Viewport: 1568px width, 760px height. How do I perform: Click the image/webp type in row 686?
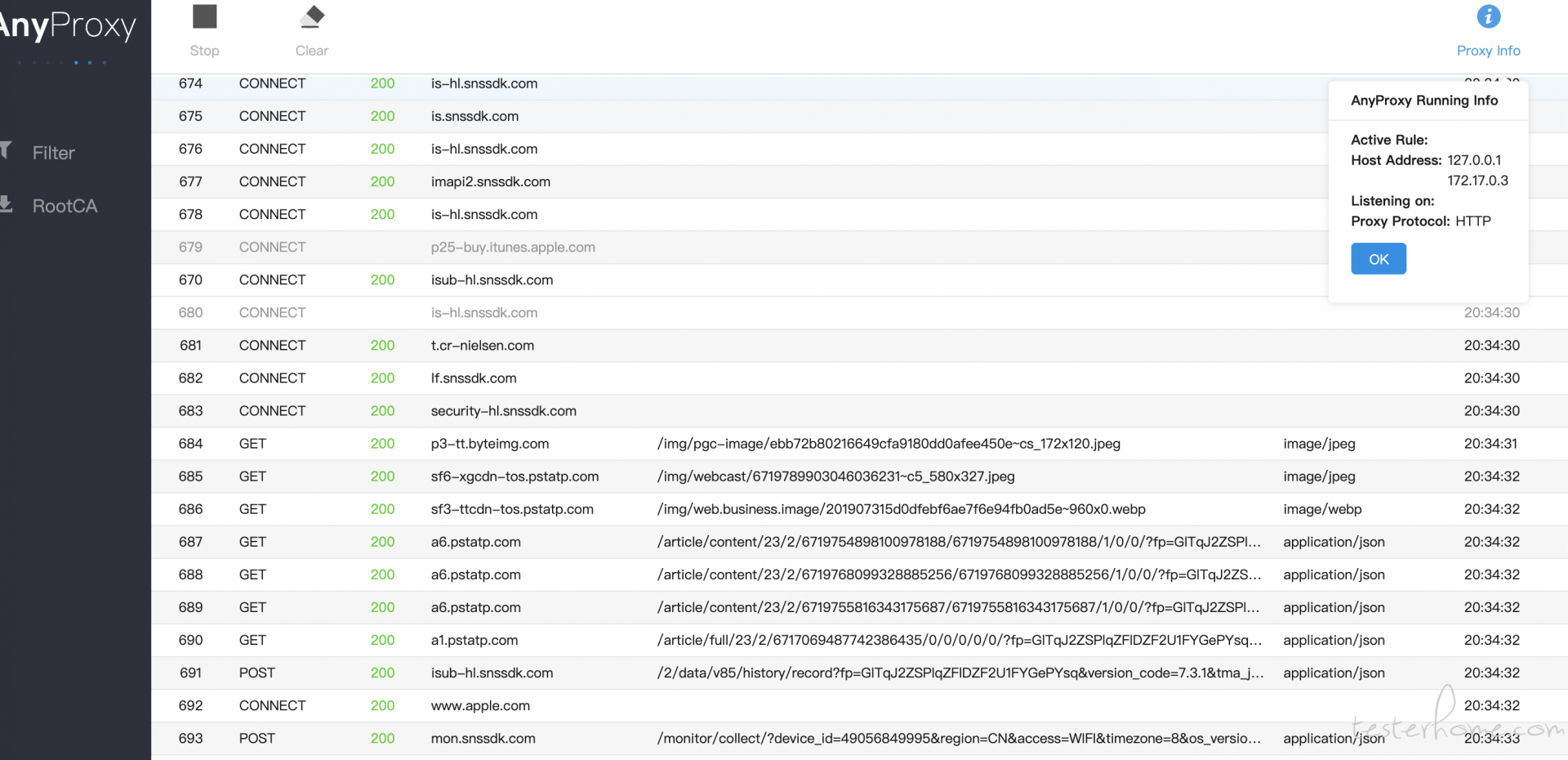(x=1322, y=509)
